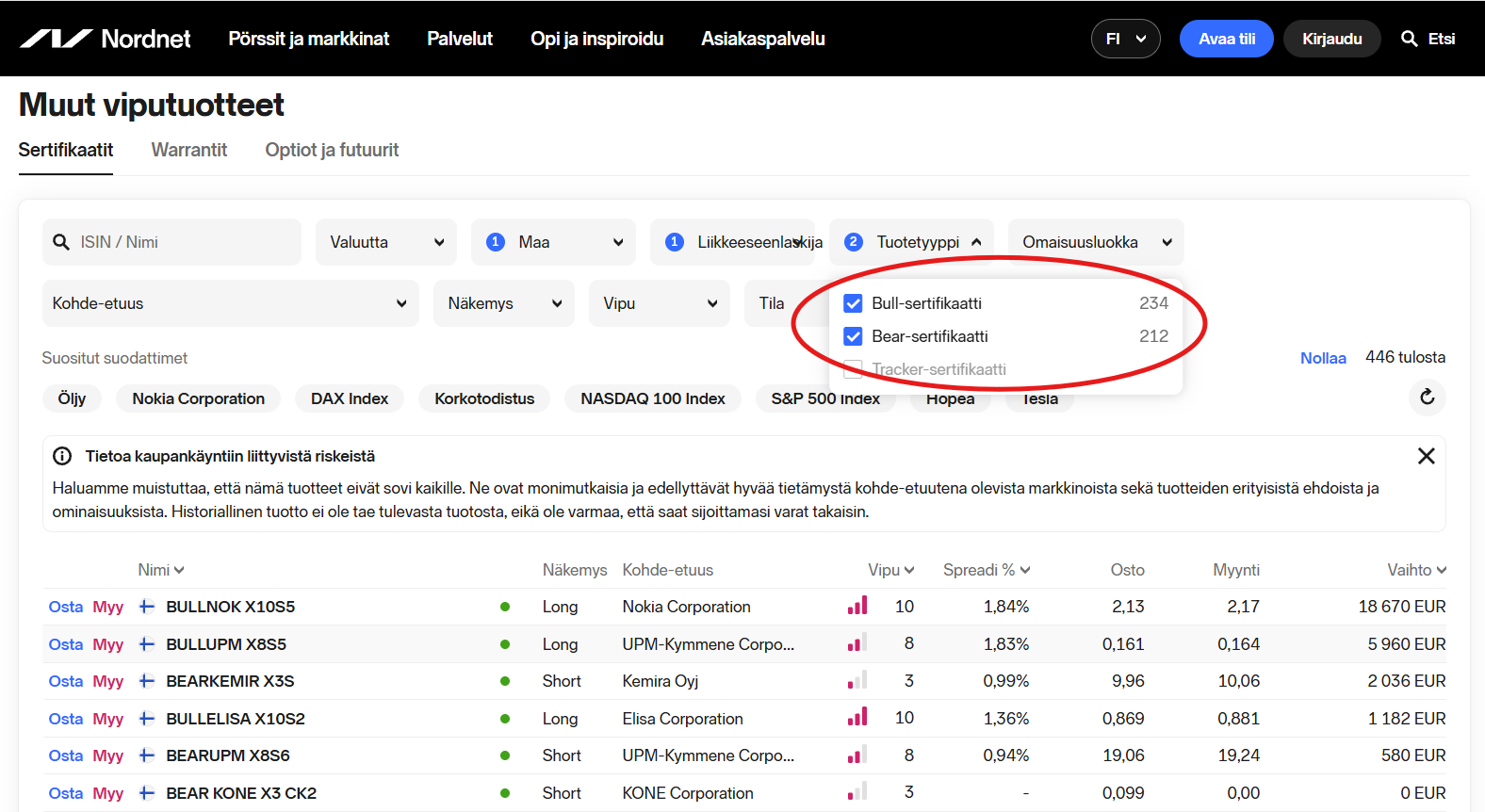Click the green status dot for BEARKEMIR X3S
Image resolution: width=1485 pixels, height=812 pixels.
pos(505,681)
